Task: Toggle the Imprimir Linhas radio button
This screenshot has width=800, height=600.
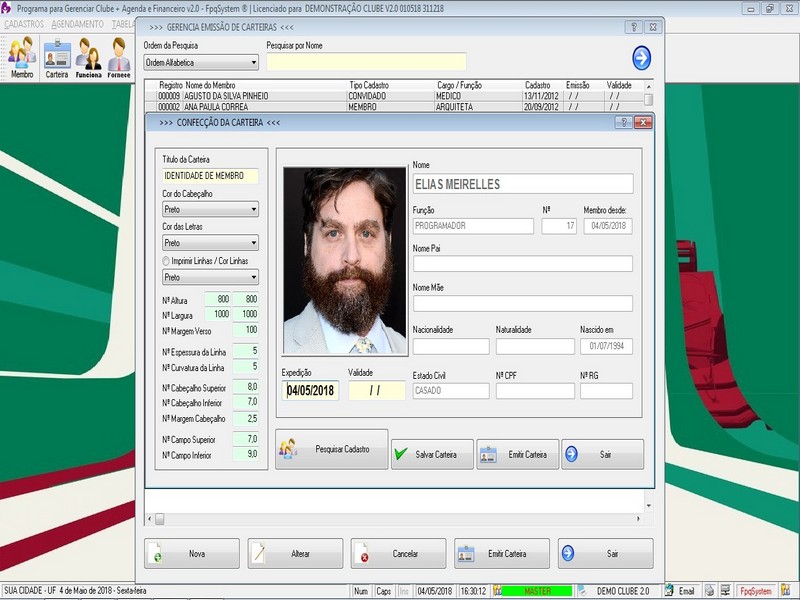Action: coord(166,261)
